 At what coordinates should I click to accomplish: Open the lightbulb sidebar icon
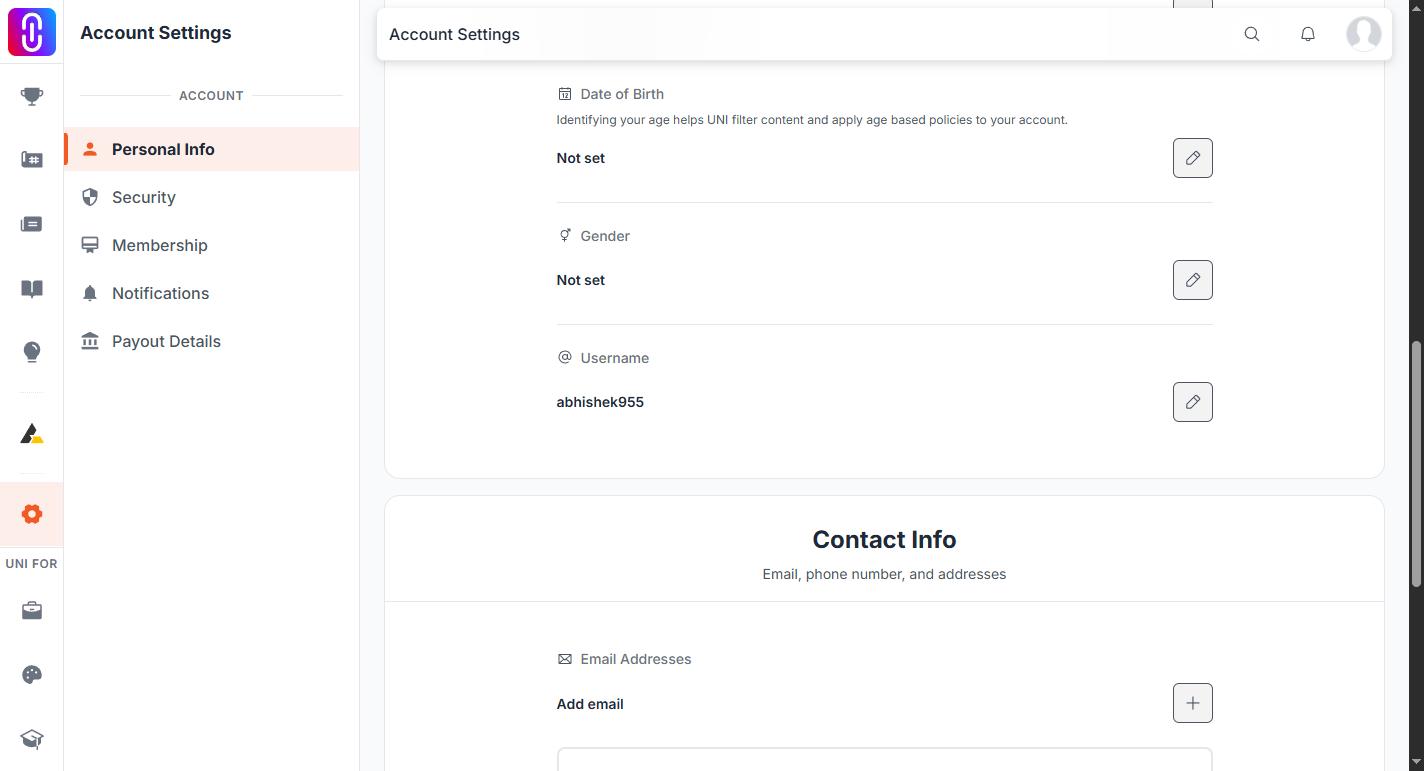point(32,352)
